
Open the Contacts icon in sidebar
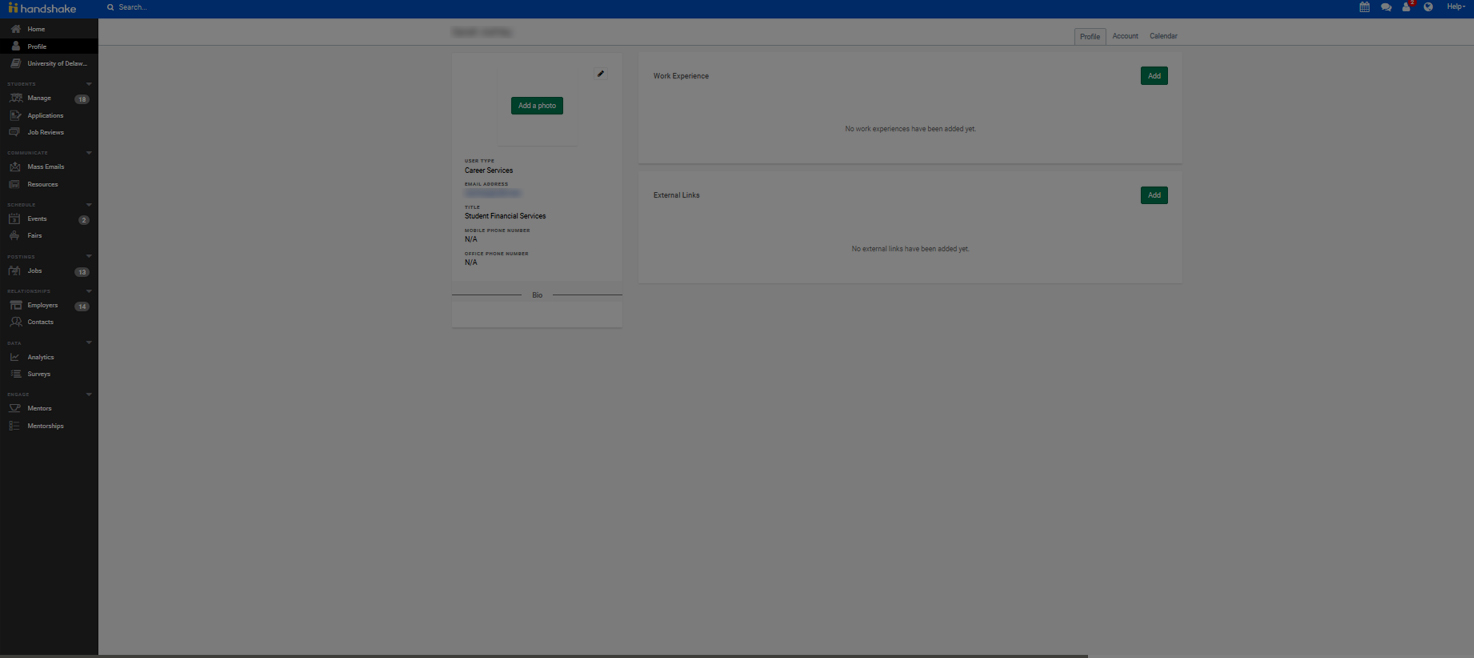click(15, 322)
